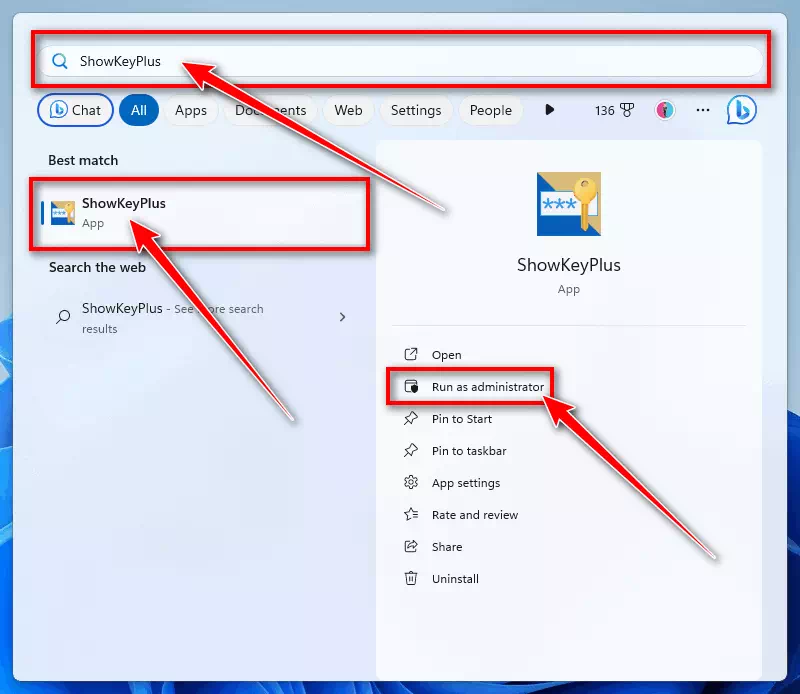Open the 136 rewards points trophy

coord(614,110)
